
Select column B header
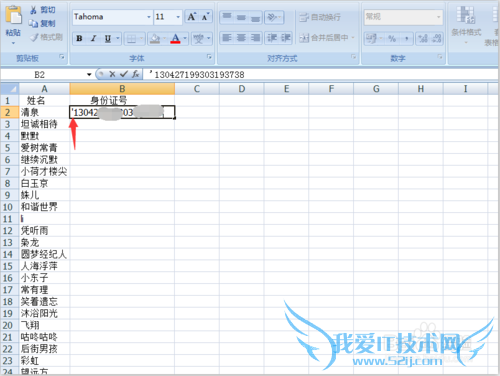[x=122, y=89]
